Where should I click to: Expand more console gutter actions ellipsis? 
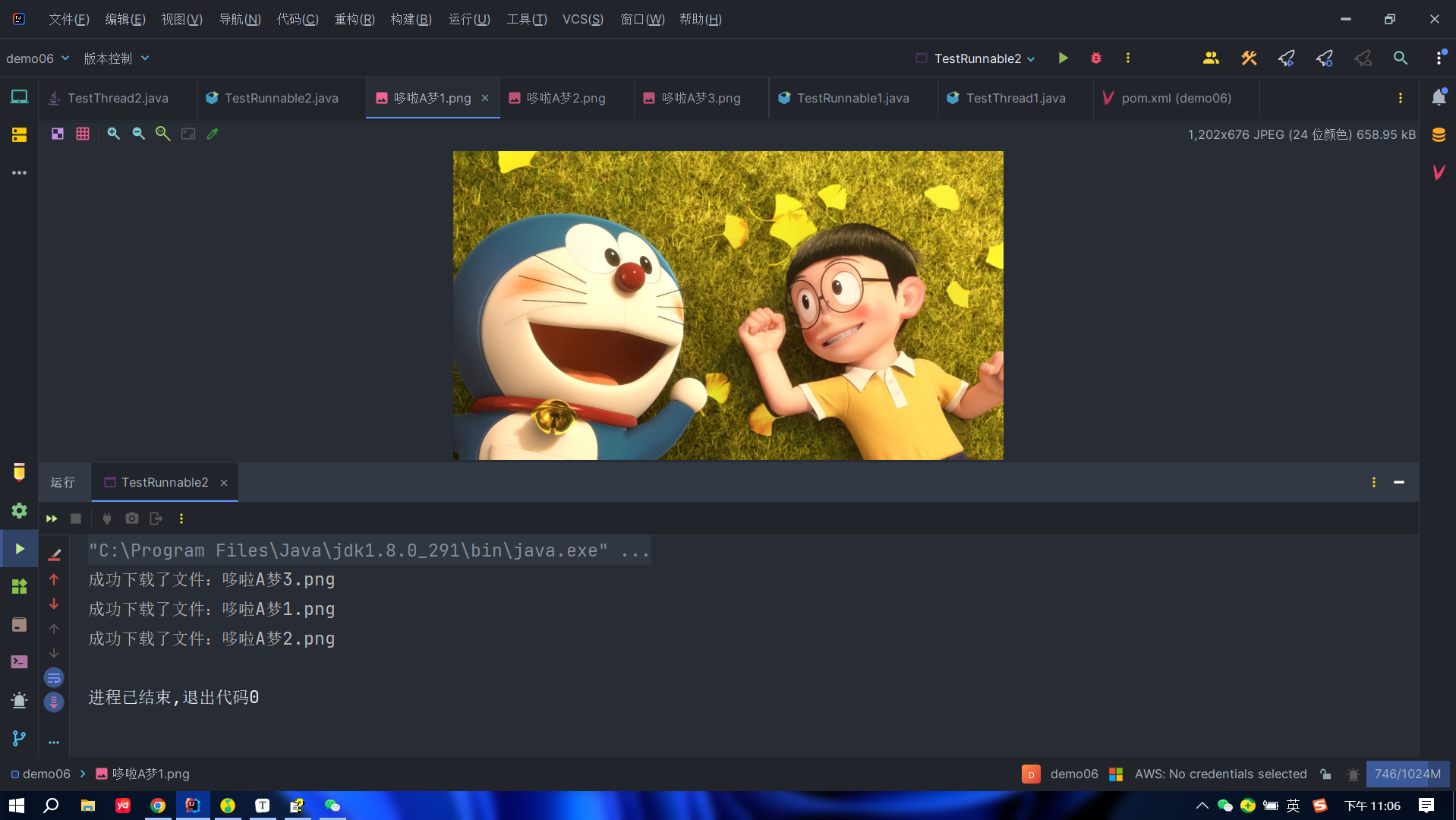coord(54,743)
